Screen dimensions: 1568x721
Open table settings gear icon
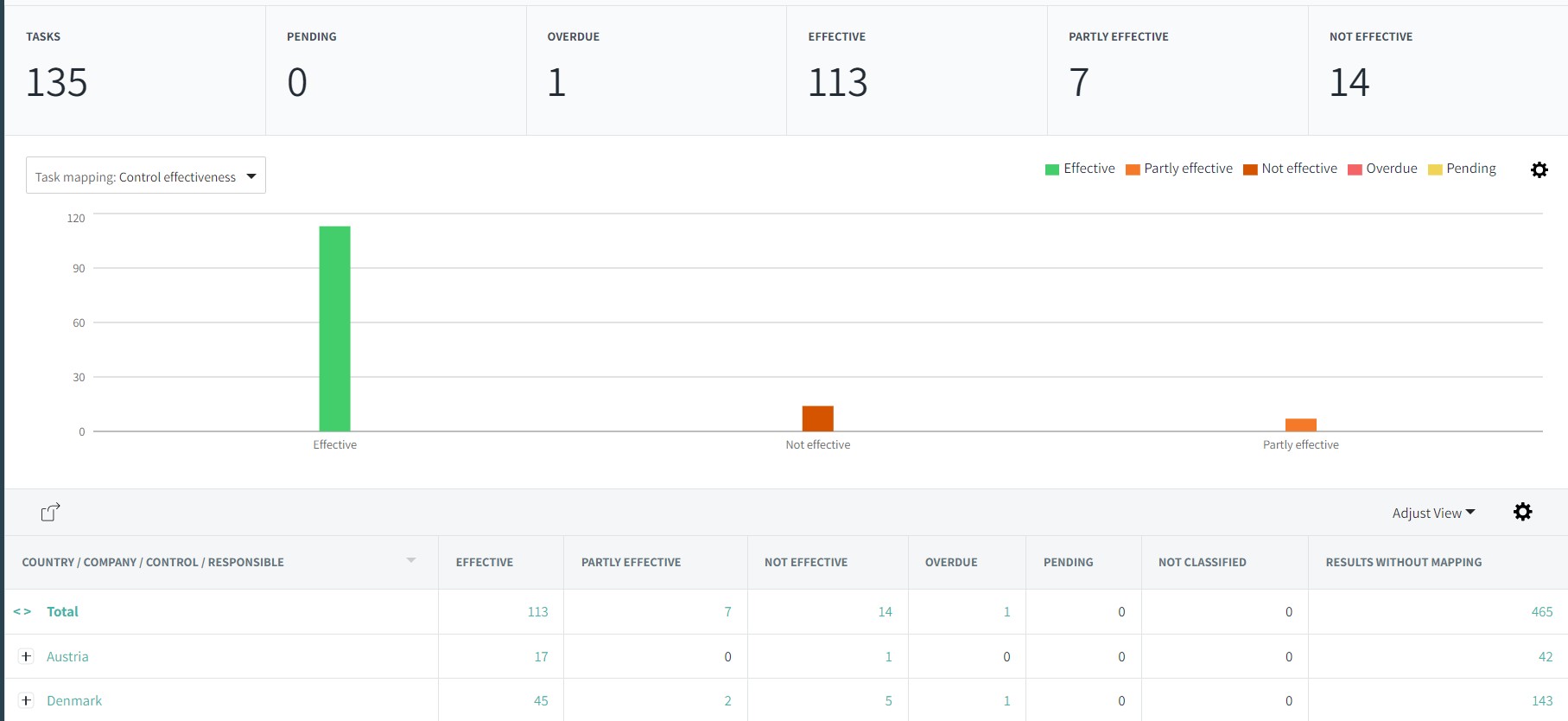pyautogui.click(x=1522, y=512)
